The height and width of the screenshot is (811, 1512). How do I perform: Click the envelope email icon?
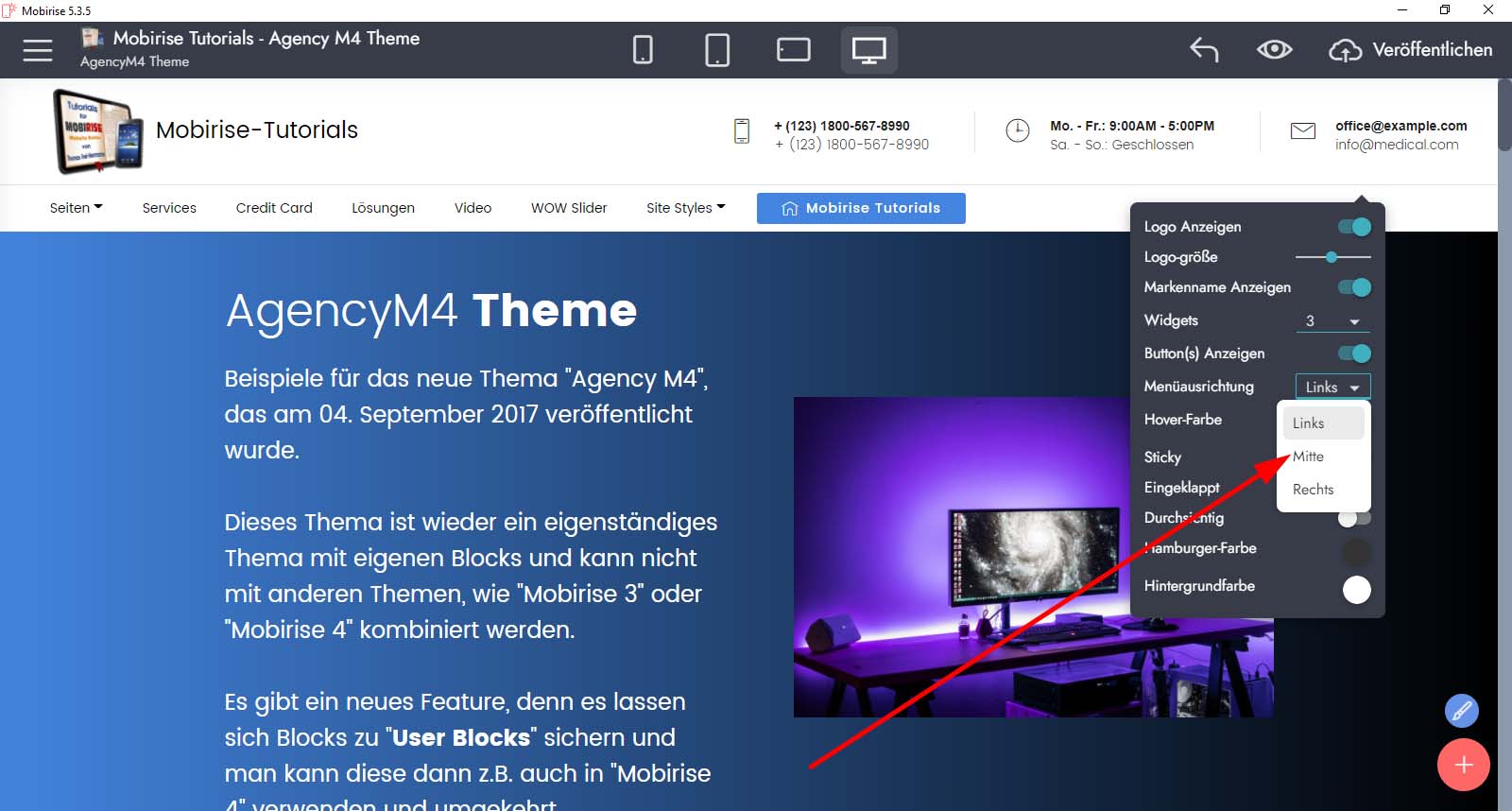(1303, 130)
